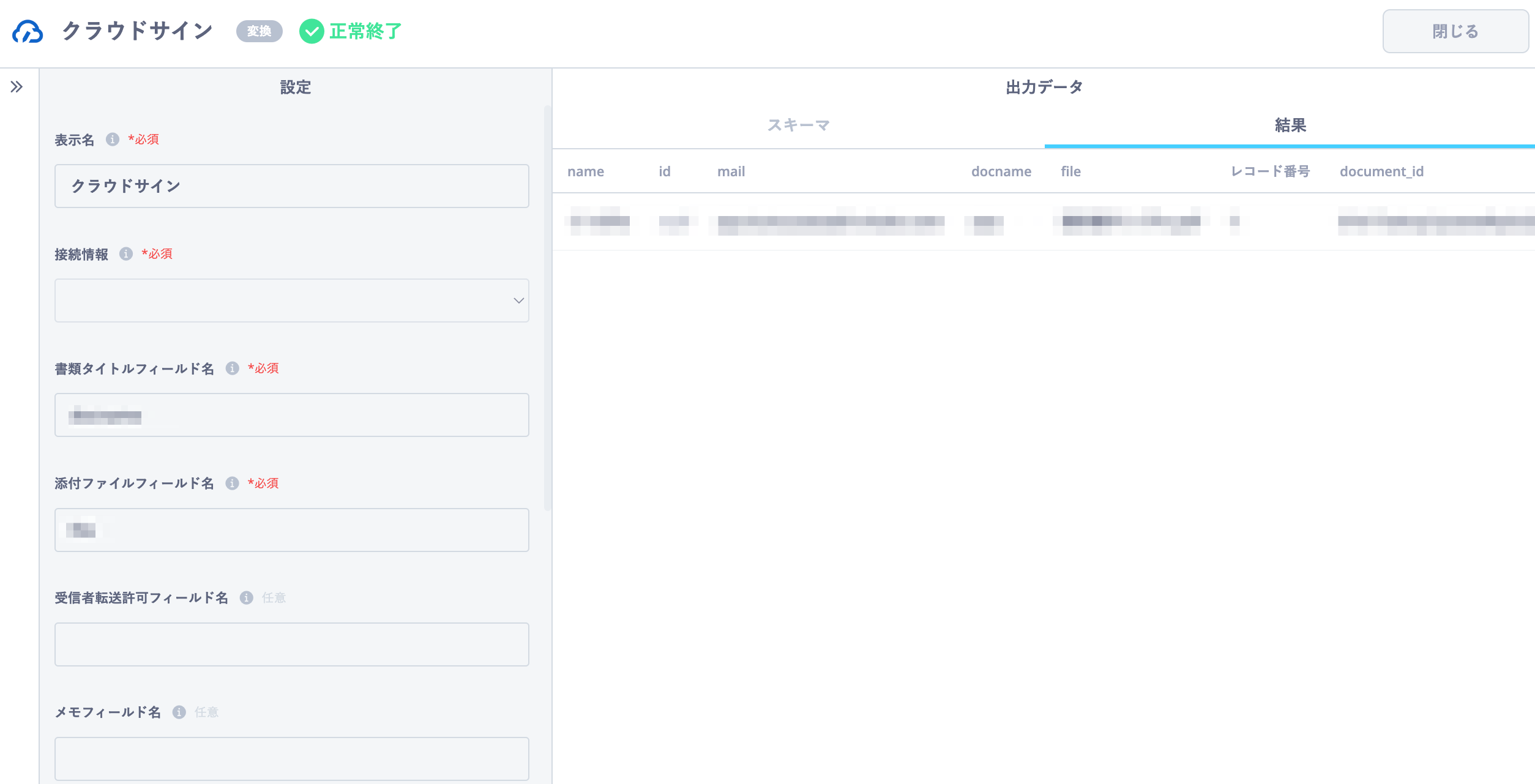Viewport: 1535px width, 784px height.
Task: Click the 変換 badge
Action: (260, 31)
